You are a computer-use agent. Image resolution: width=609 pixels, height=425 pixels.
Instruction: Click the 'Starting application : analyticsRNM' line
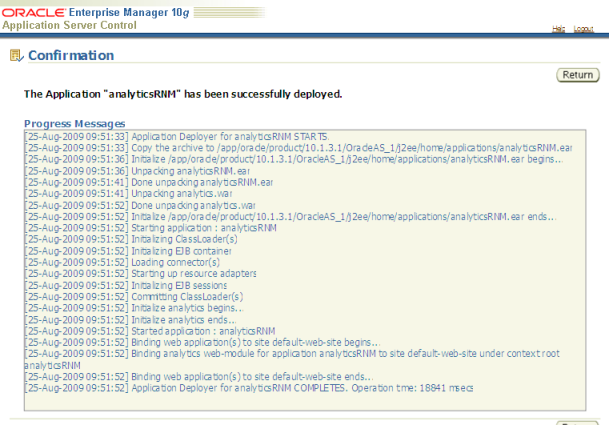point(151,228)
